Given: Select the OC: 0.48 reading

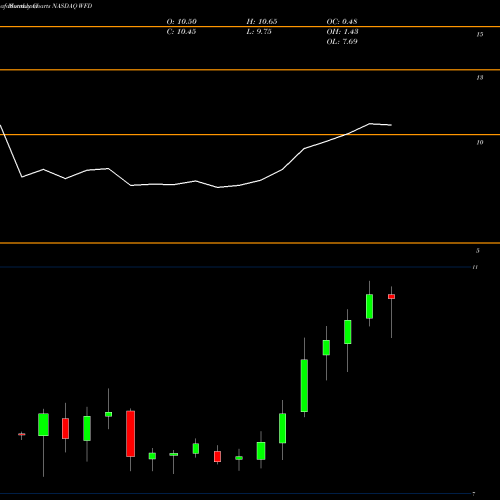Looking at the screenshot, I should 342,22.
